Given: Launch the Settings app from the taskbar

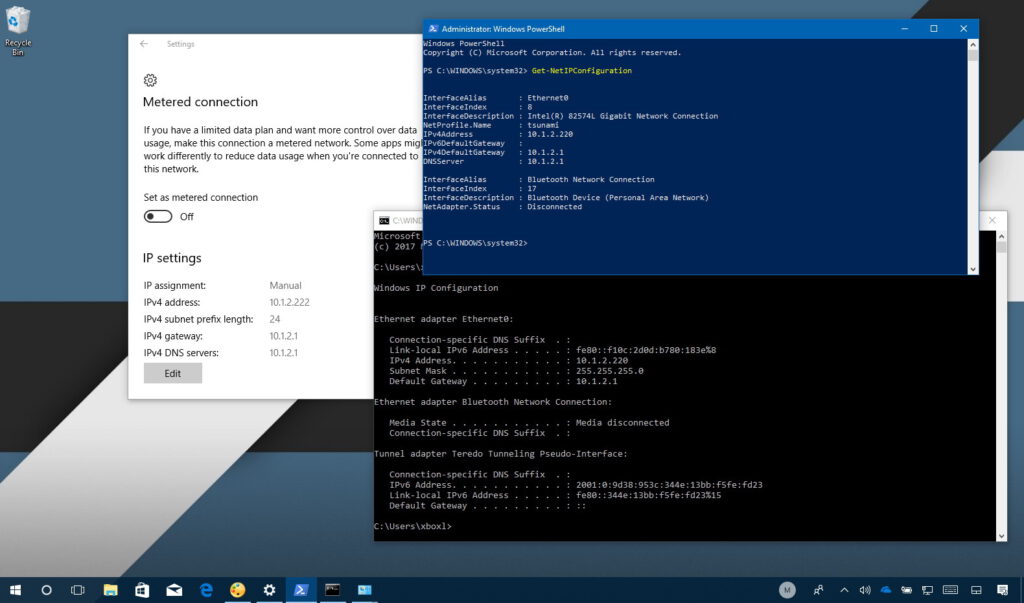Looking at the screenshot, I should [x=269, y=590].
